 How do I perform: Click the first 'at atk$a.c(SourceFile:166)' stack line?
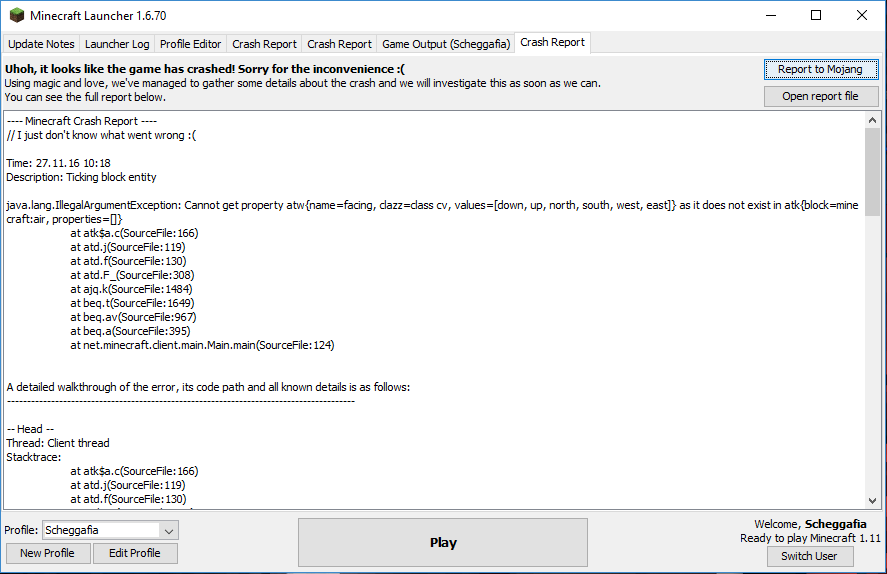(x=134, y=233)
